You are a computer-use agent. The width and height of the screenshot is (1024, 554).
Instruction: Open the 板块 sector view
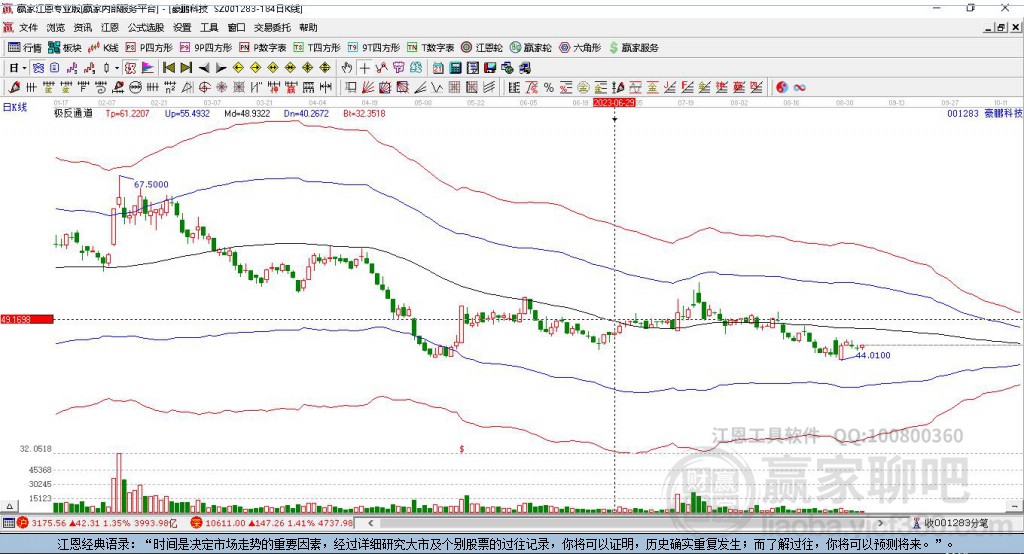click(x=65, y=48)
